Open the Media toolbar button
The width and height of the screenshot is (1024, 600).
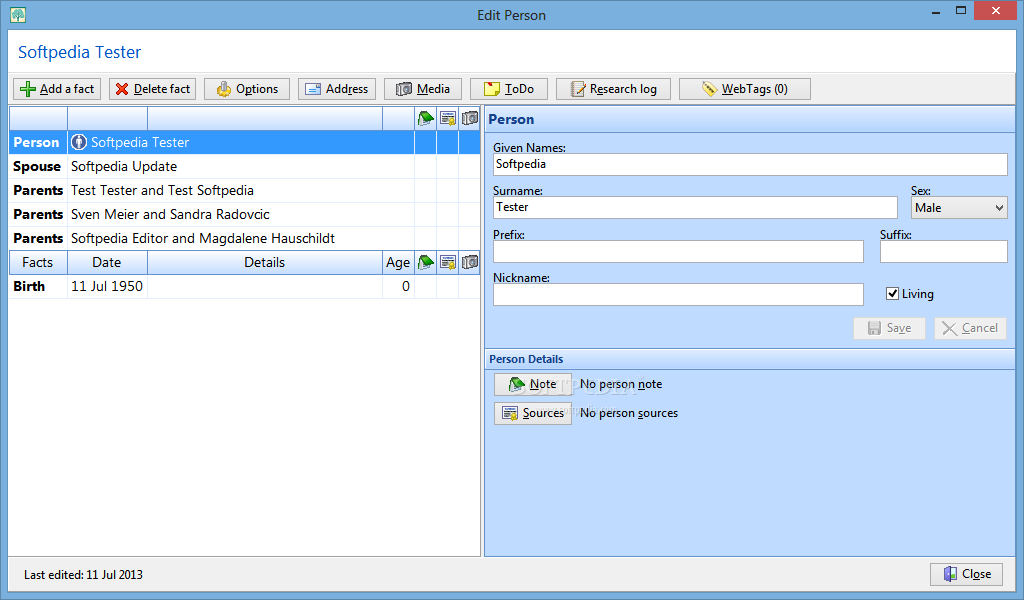(x=423, y=89)
